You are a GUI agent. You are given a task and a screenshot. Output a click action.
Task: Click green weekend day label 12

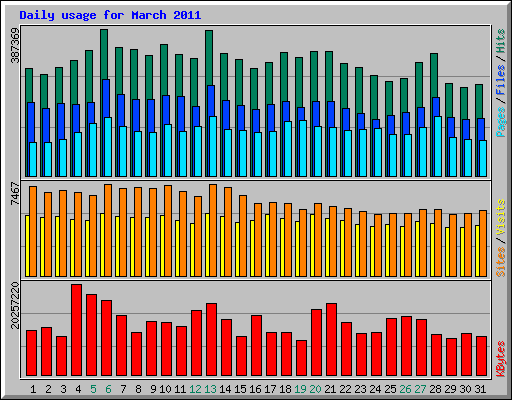[195, 389]
